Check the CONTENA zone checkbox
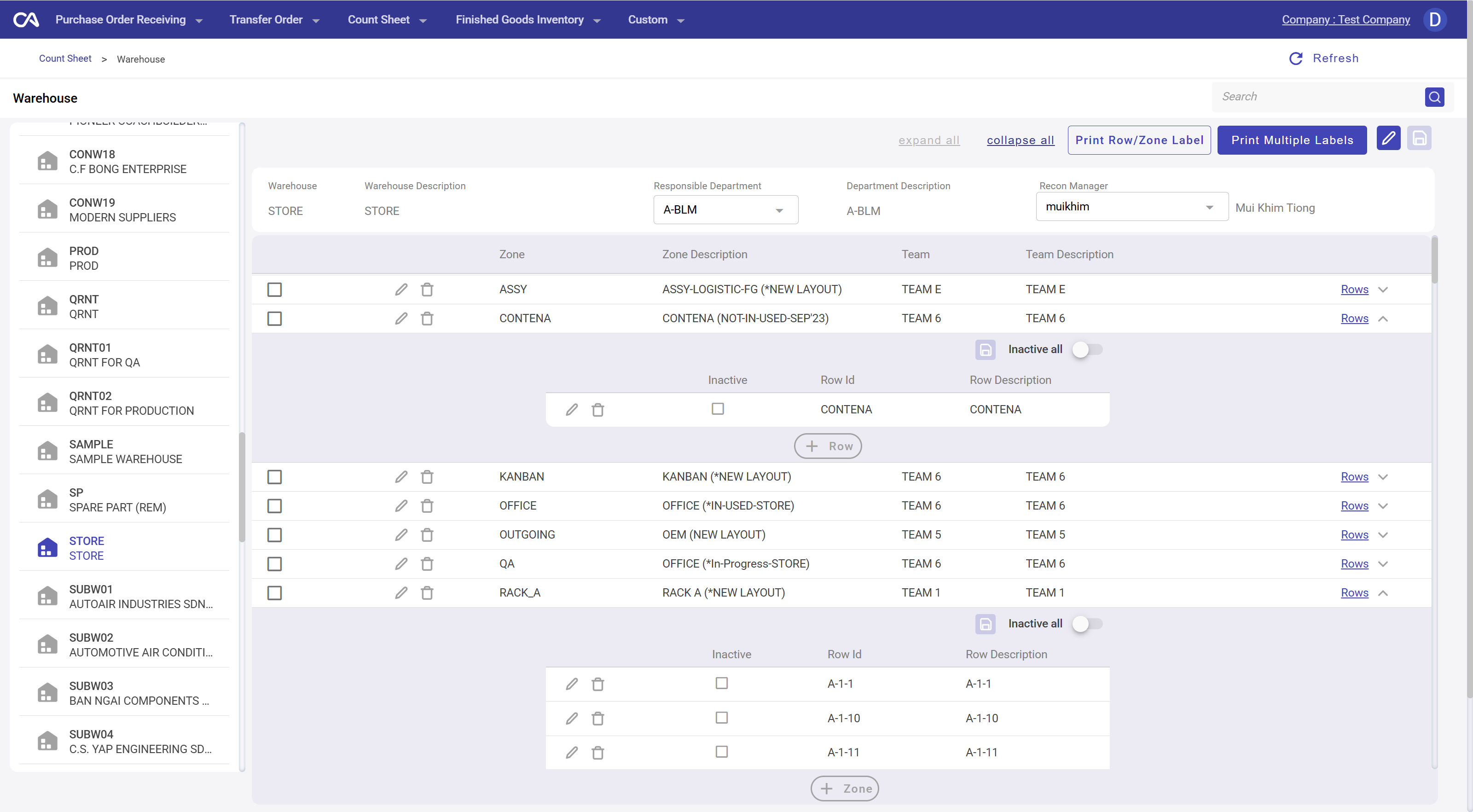Viewport: 1473px width, 812px height. point(274,319)
